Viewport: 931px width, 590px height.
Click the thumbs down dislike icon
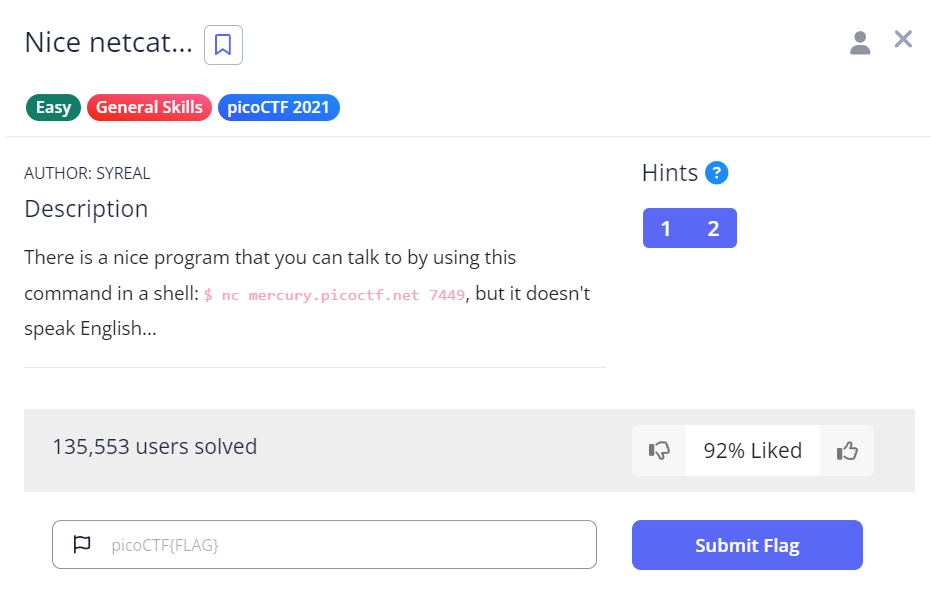659,451
